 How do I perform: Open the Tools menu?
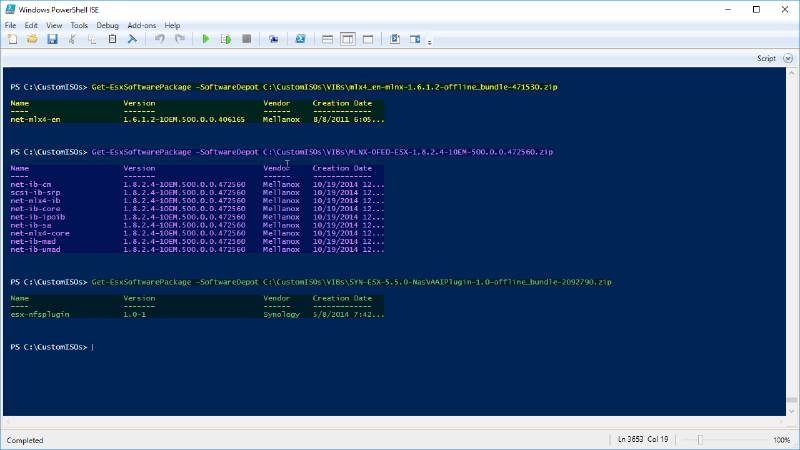(79, 26)
